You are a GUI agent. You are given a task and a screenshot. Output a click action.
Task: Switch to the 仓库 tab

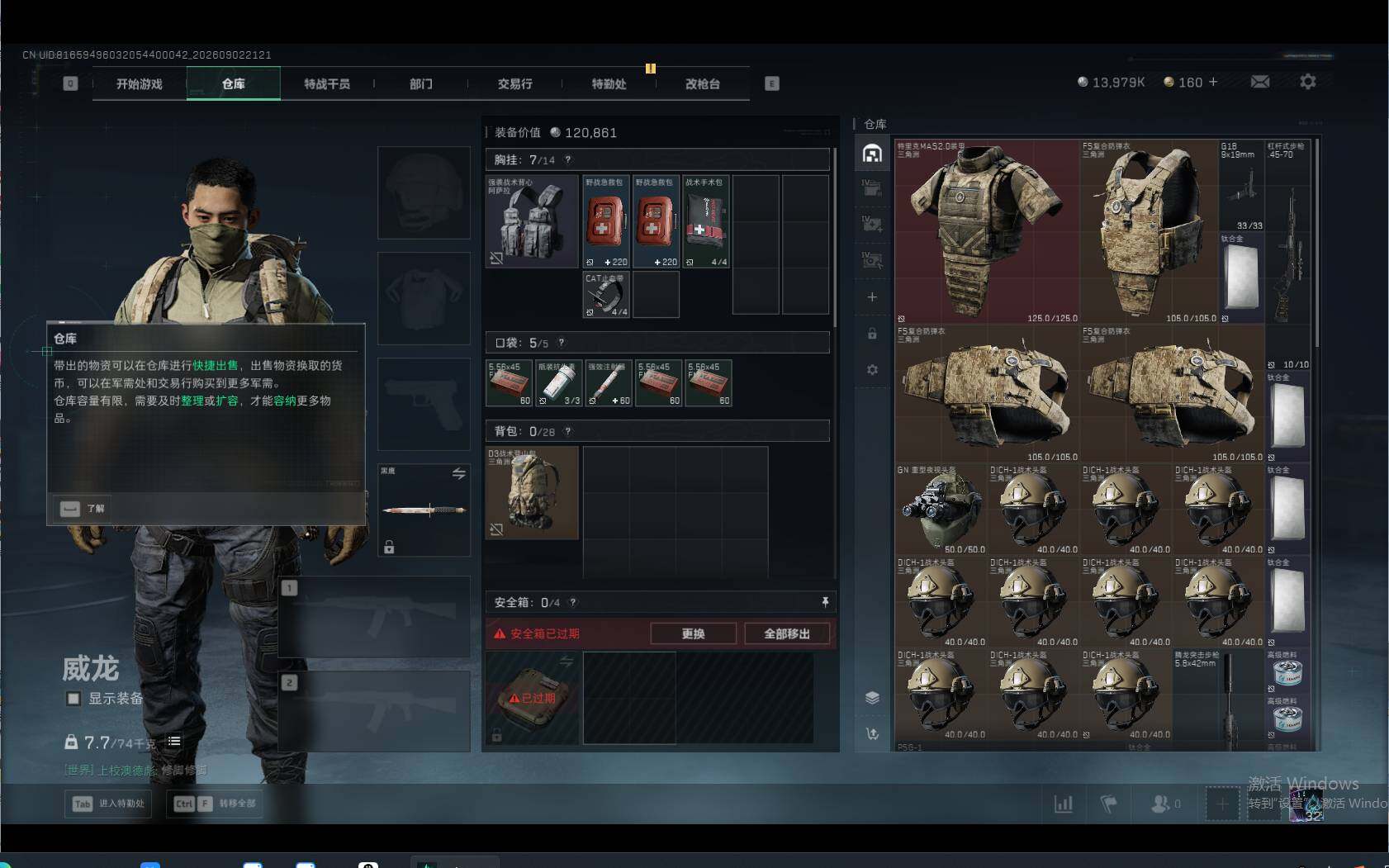pyautogui.click(x=234, y=83)
